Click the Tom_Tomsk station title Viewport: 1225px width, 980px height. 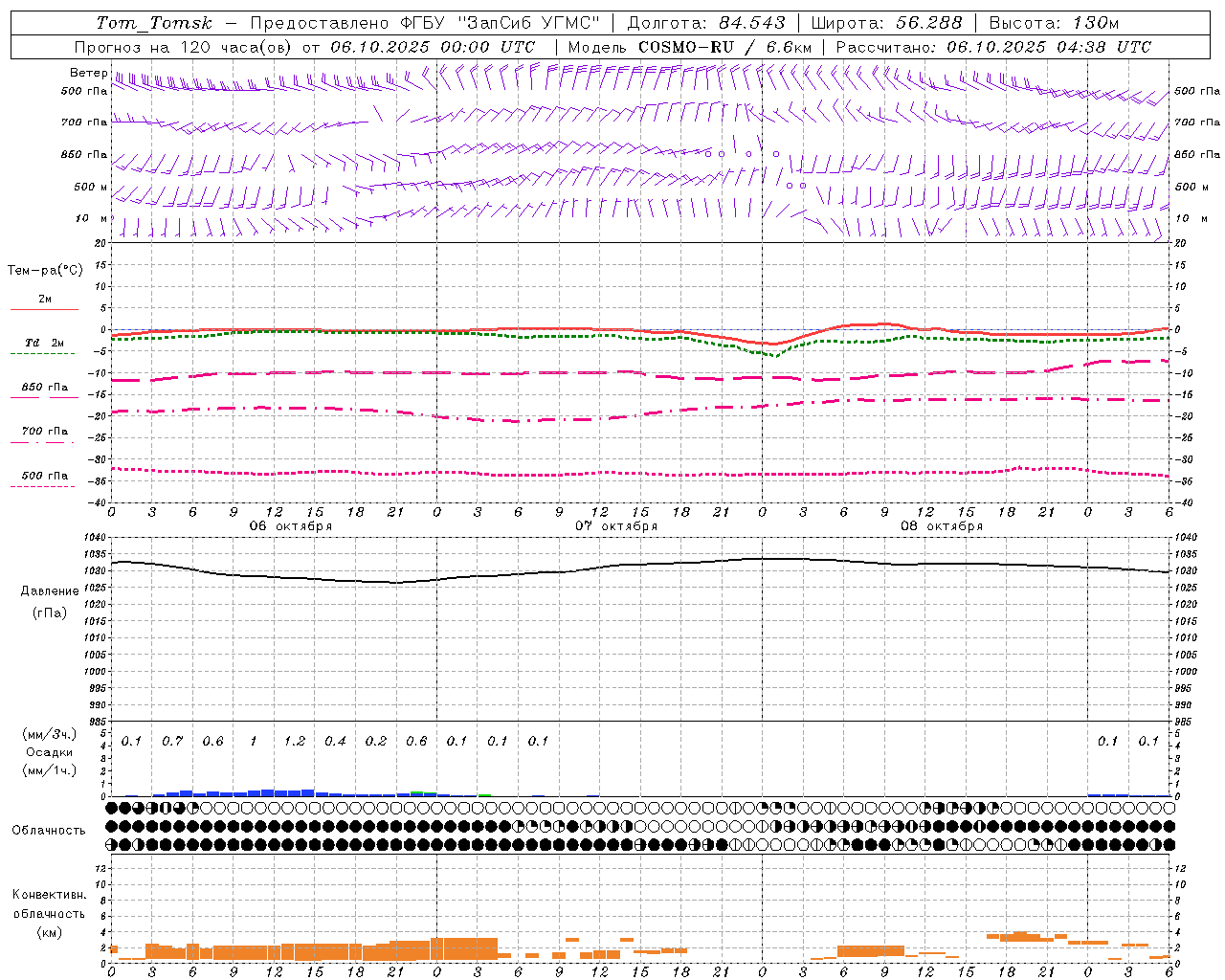[154, 23]
